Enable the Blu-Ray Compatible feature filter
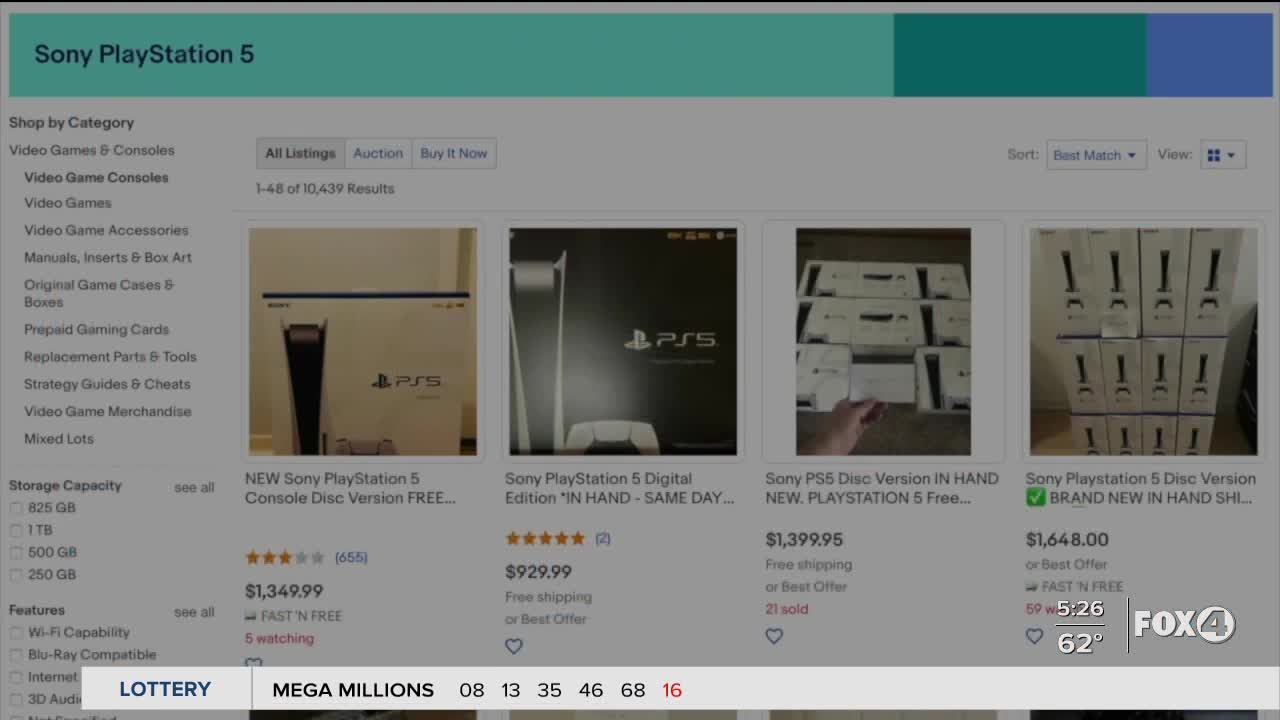 [x=16, y=655]
